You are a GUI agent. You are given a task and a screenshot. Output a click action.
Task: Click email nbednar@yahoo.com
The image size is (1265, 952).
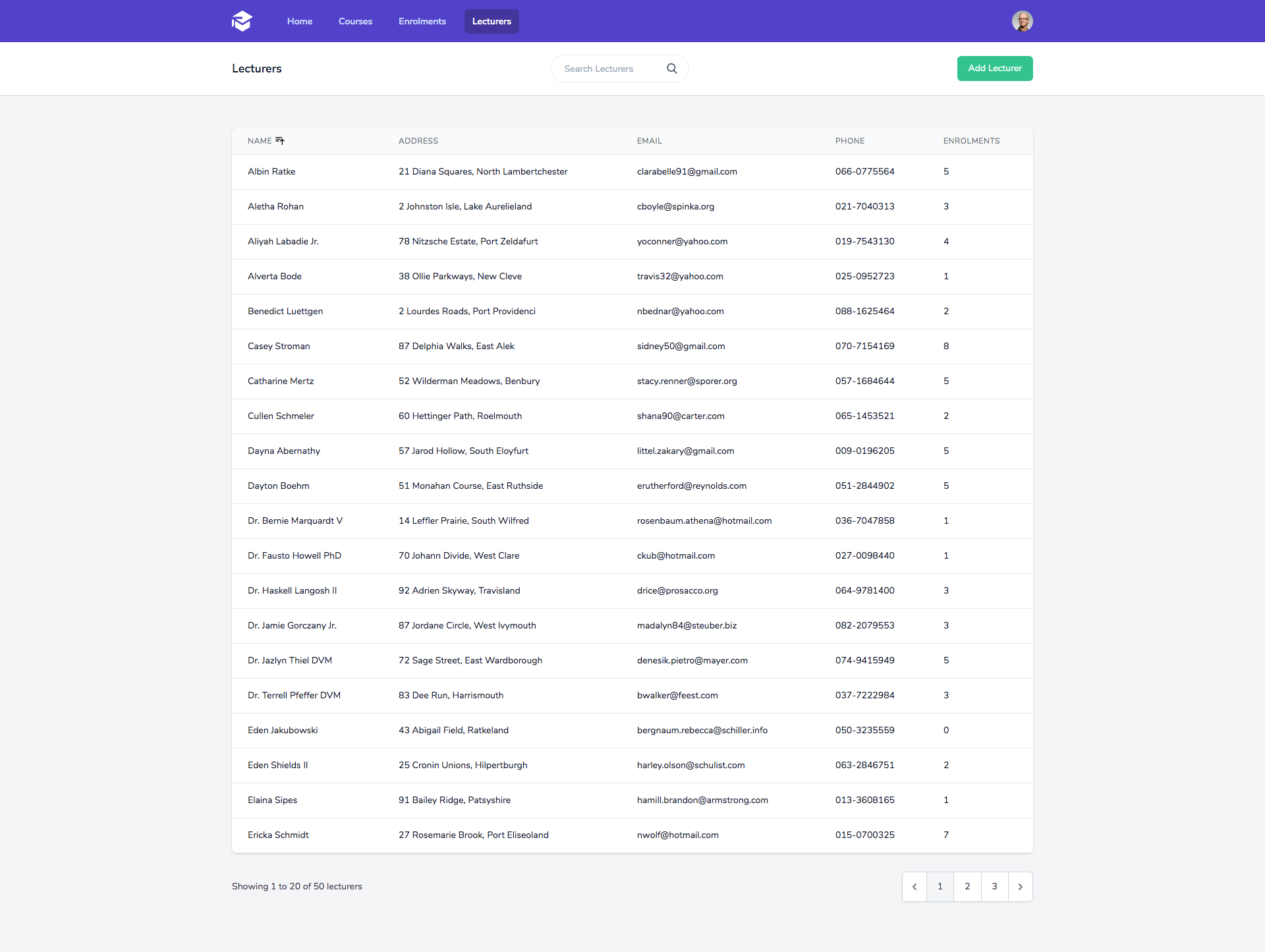tap(681, 312)
